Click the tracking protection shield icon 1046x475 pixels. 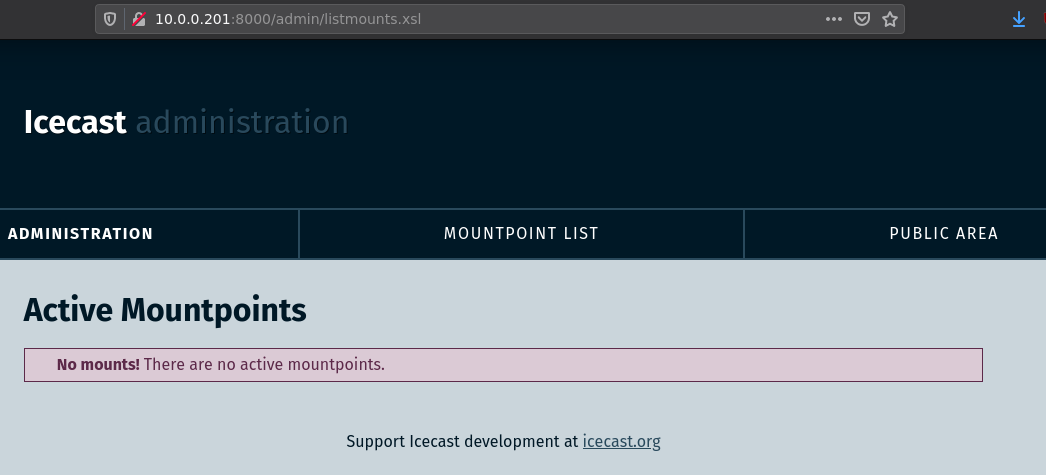(x=110, y=19)
